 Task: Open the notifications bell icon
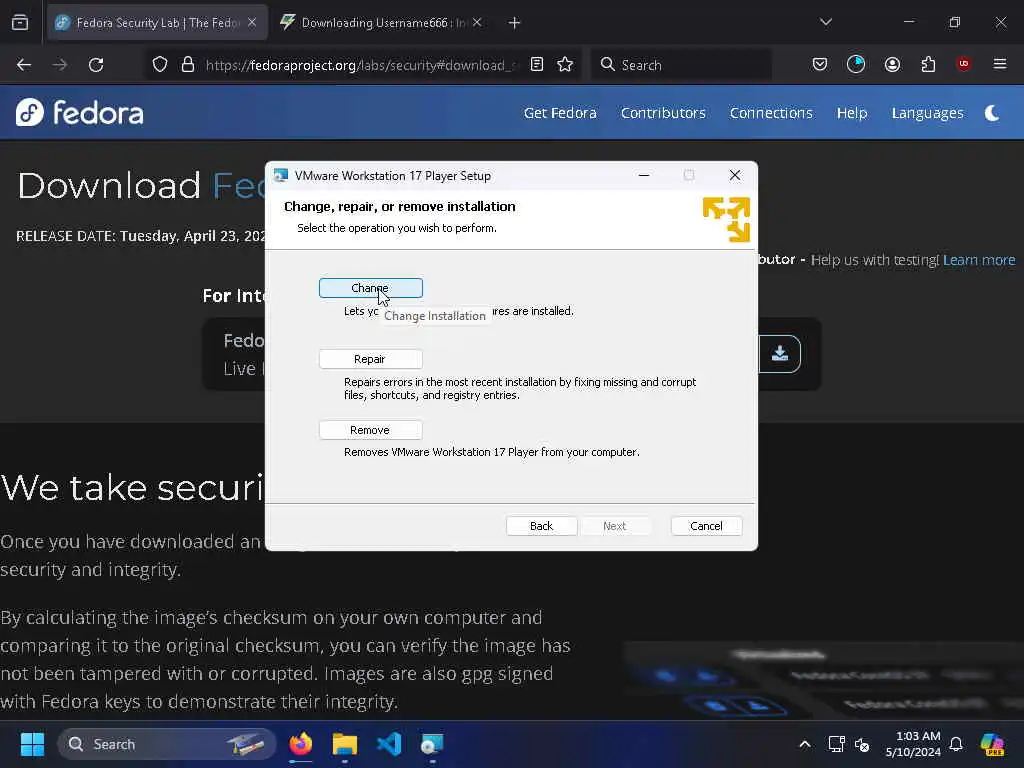tap(956, 744)
